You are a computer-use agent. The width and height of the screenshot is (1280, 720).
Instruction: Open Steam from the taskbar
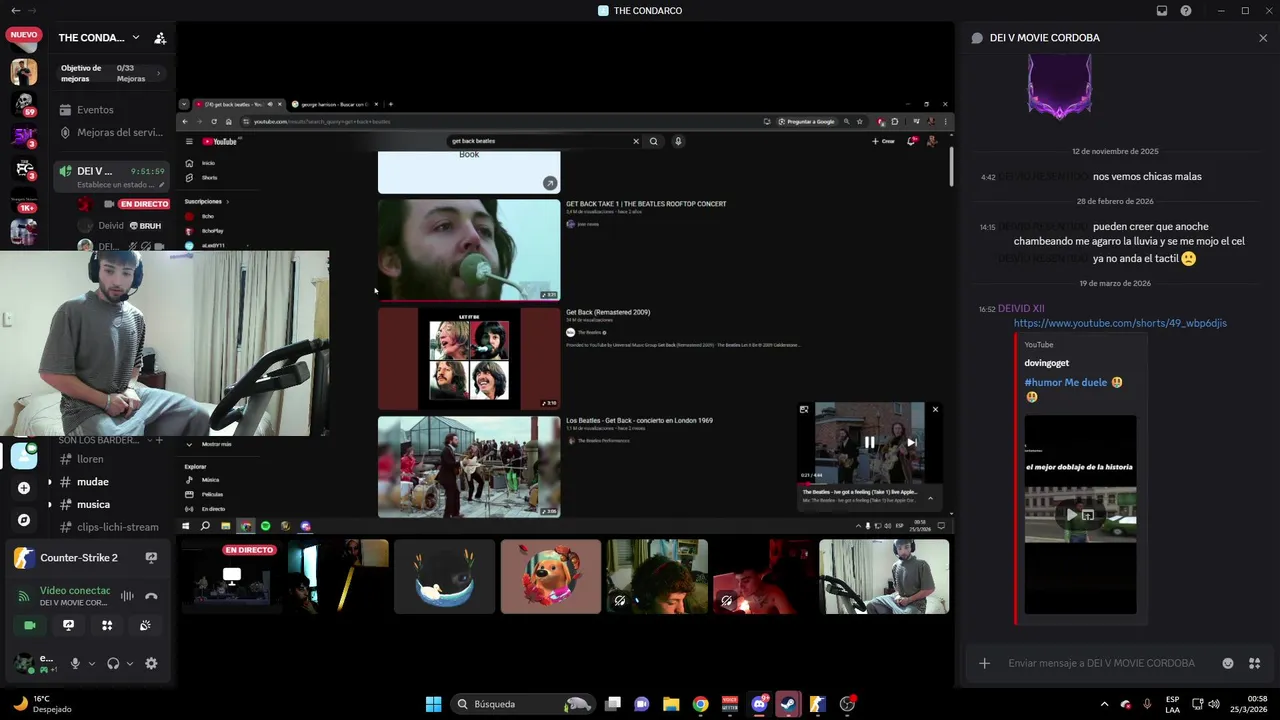[788, 704]
